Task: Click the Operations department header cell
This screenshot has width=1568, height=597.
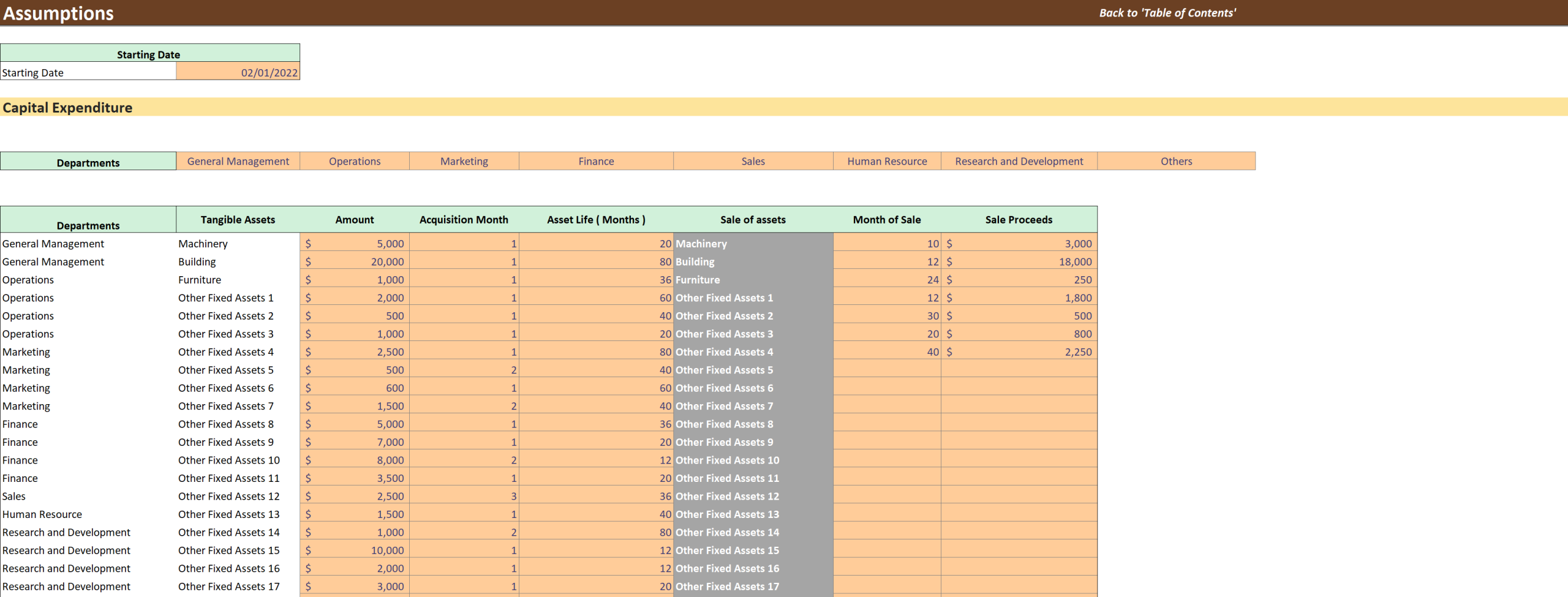Action: (x=354, y=161)
